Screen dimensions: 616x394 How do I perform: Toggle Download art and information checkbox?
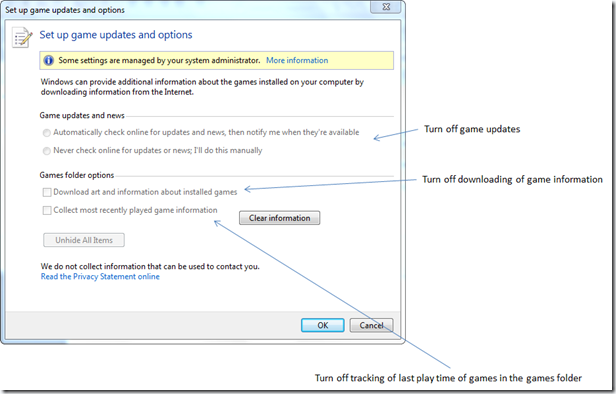(47, 192)
